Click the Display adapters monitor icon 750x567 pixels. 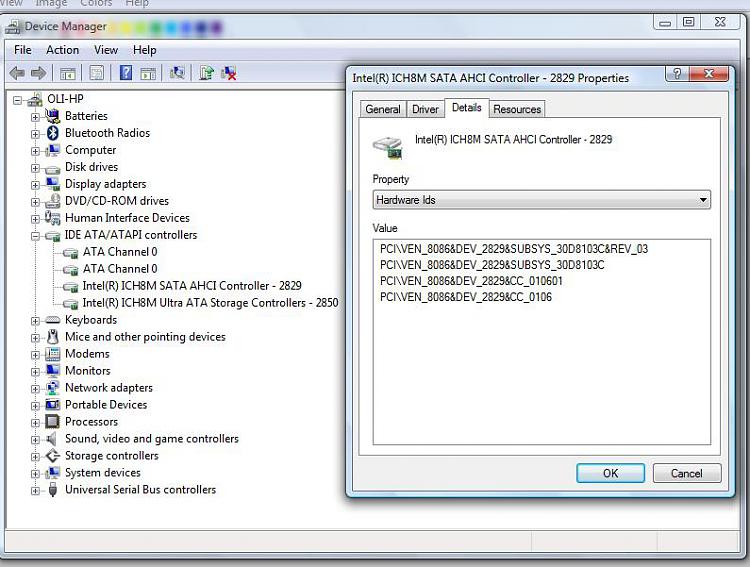click(x=53, y=184)
